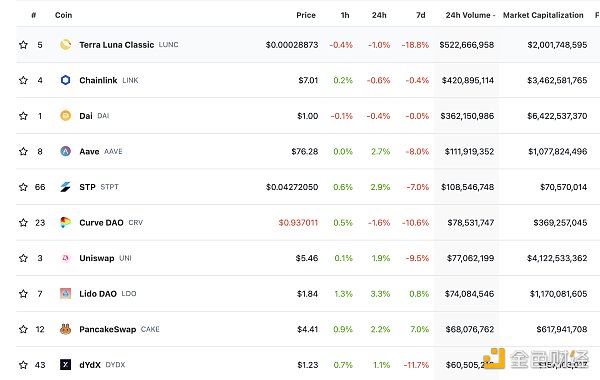Viewport: 600px width, 380px height.
Task: Sort by the 24h Volume column header
Action: 470,15
